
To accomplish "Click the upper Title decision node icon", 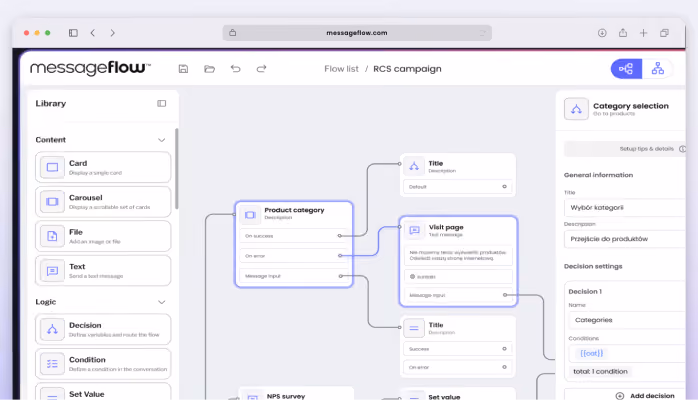I will click(x=414, y=166).
